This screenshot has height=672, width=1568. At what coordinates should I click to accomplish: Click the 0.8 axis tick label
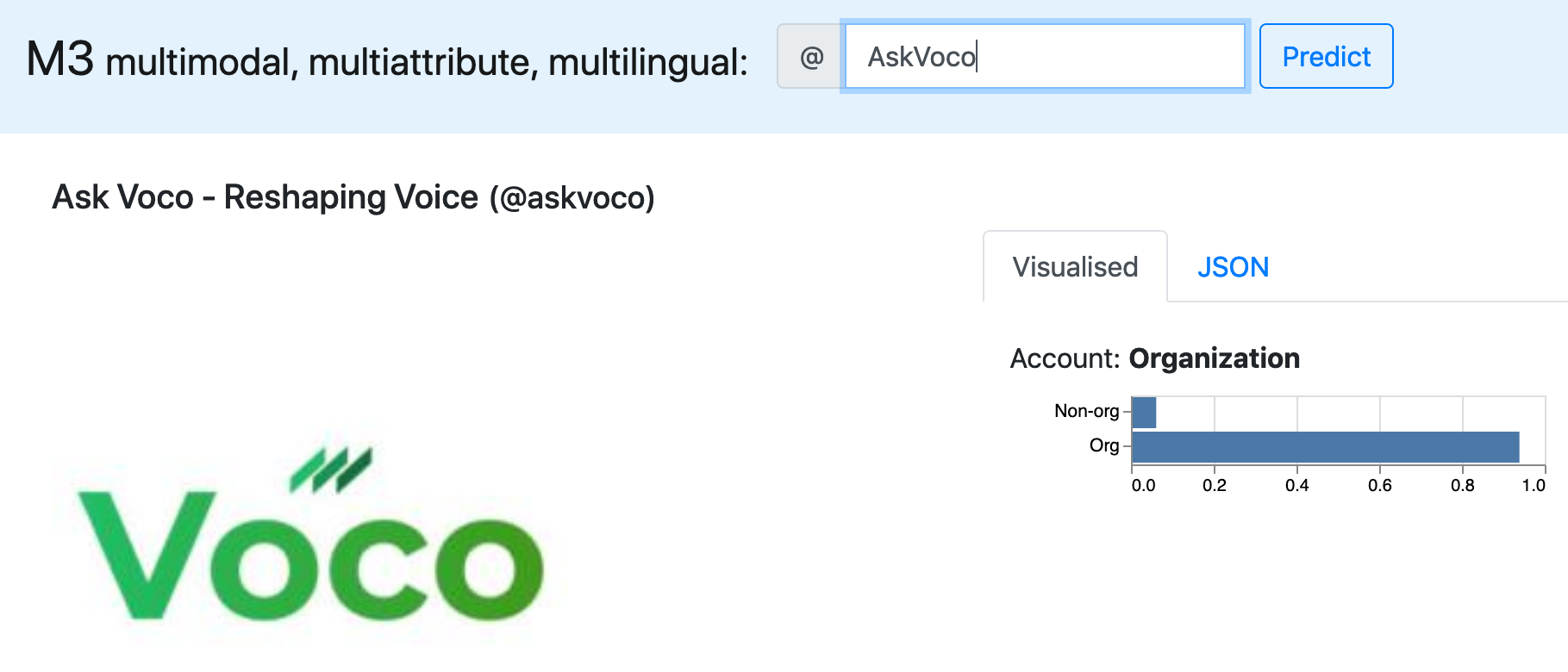(1463, 485)
